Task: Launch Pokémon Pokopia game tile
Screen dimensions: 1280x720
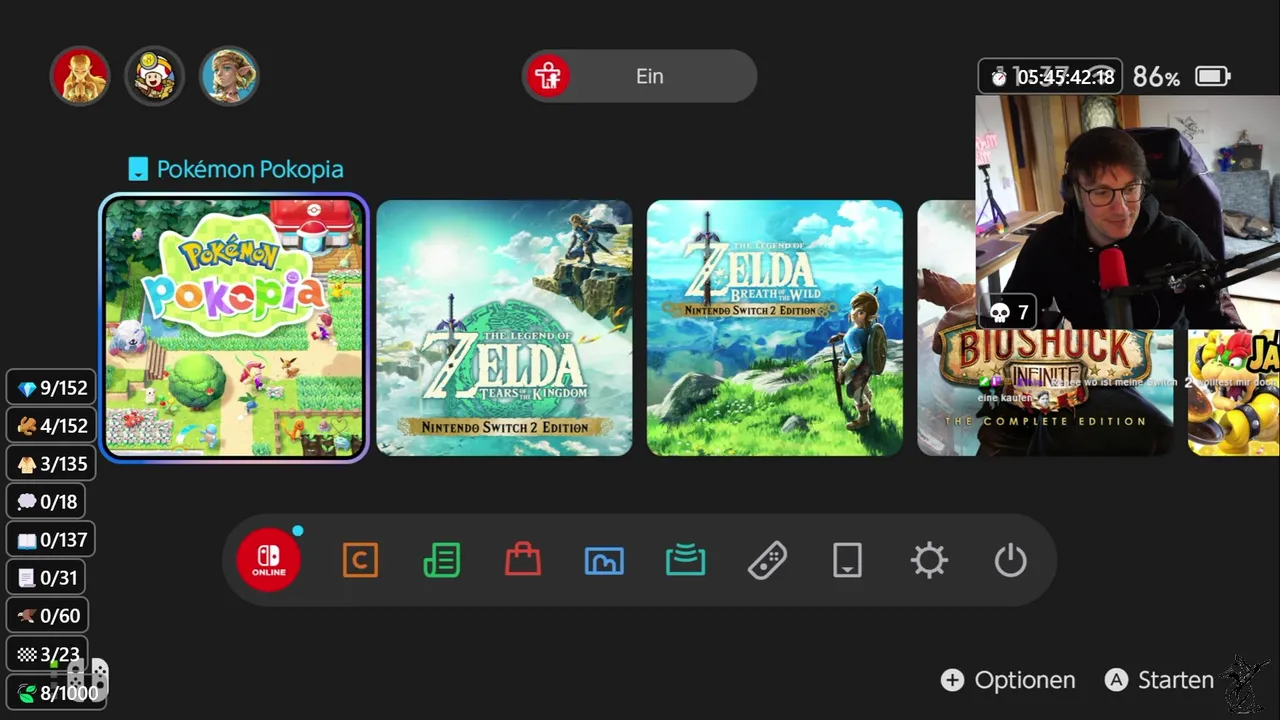Action: tap(234, 328)
